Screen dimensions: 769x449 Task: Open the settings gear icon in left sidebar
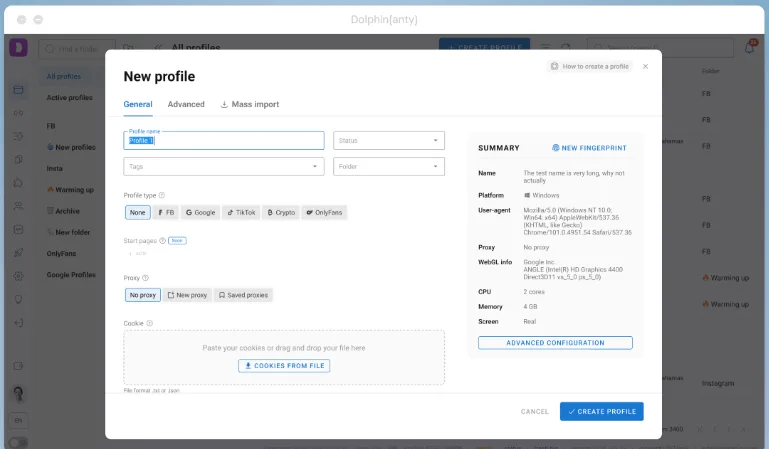[19, 276]
